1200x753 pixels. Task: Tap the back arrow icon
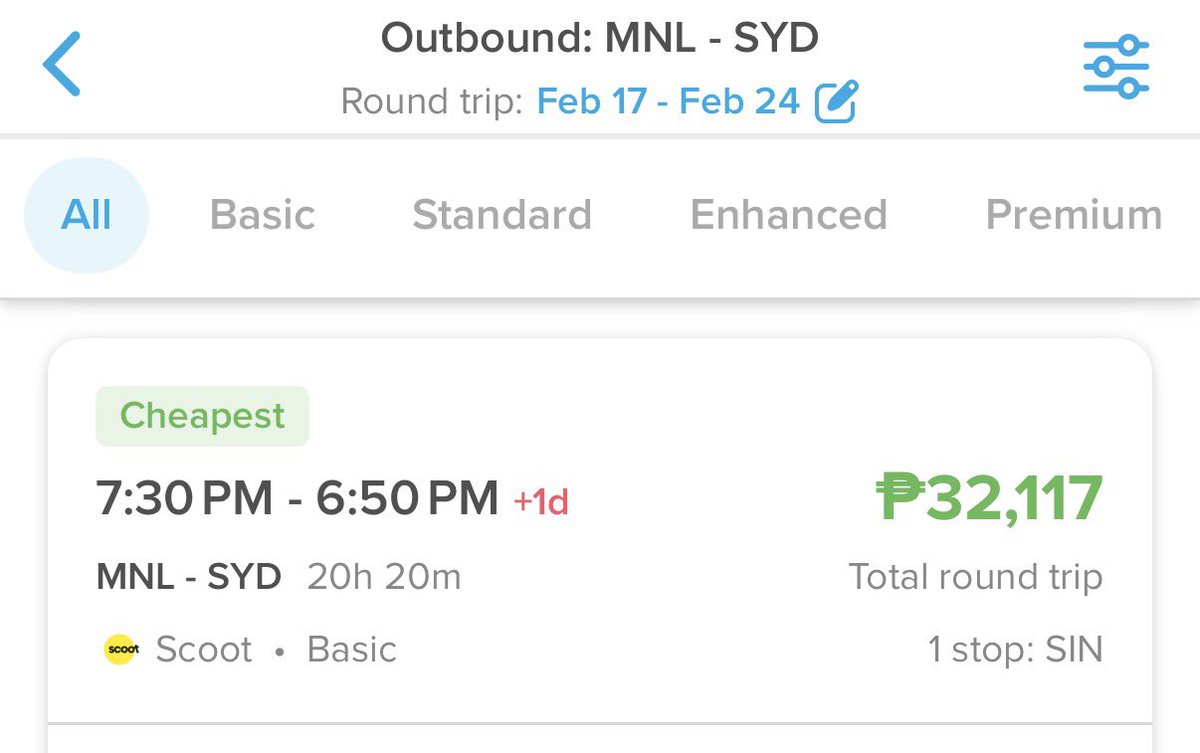coord(61,64)
